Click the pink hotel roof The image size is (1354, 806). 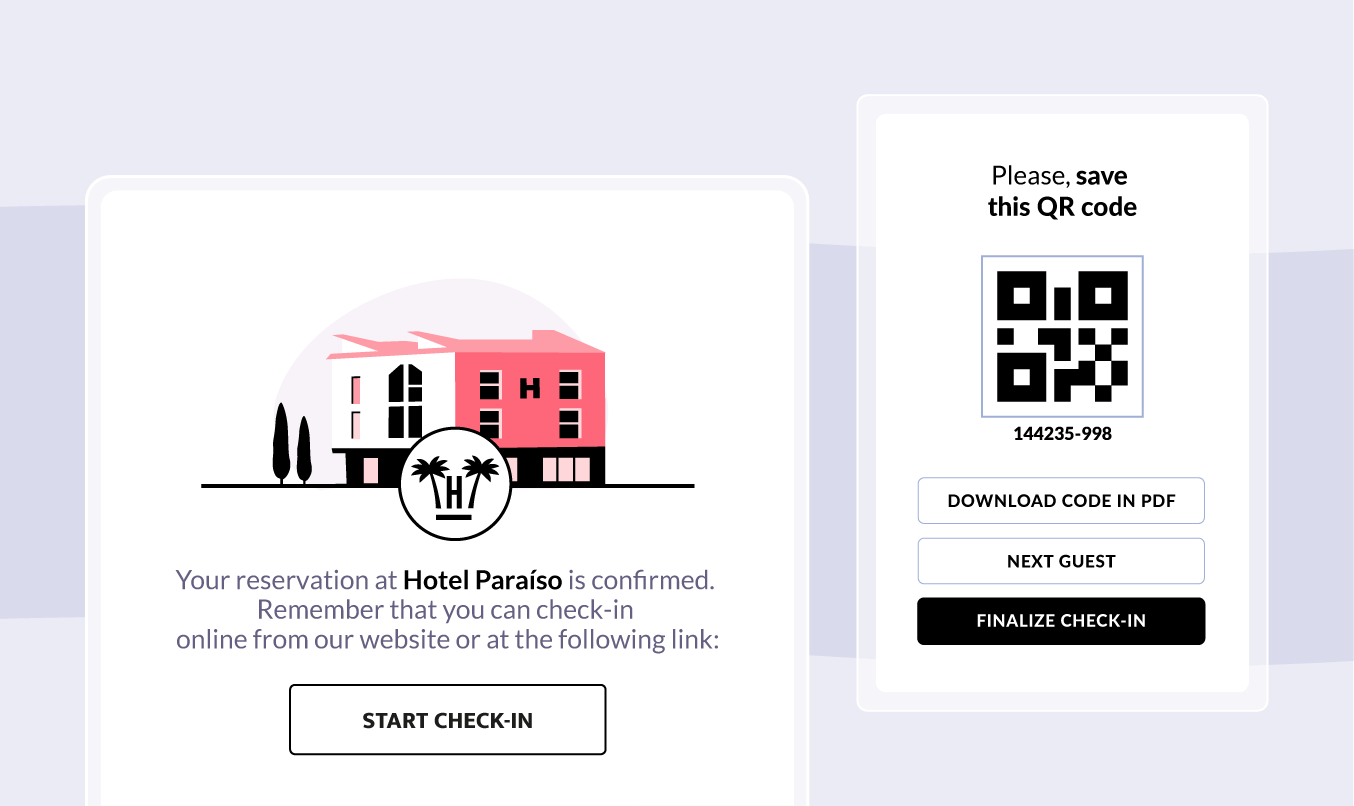465,344
